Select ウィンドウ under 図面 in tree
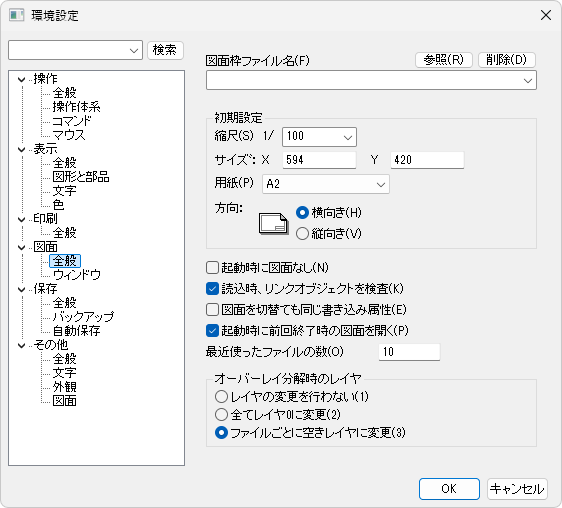The height and width of the screenshot is (508, 562). click(x=77, y=275)
